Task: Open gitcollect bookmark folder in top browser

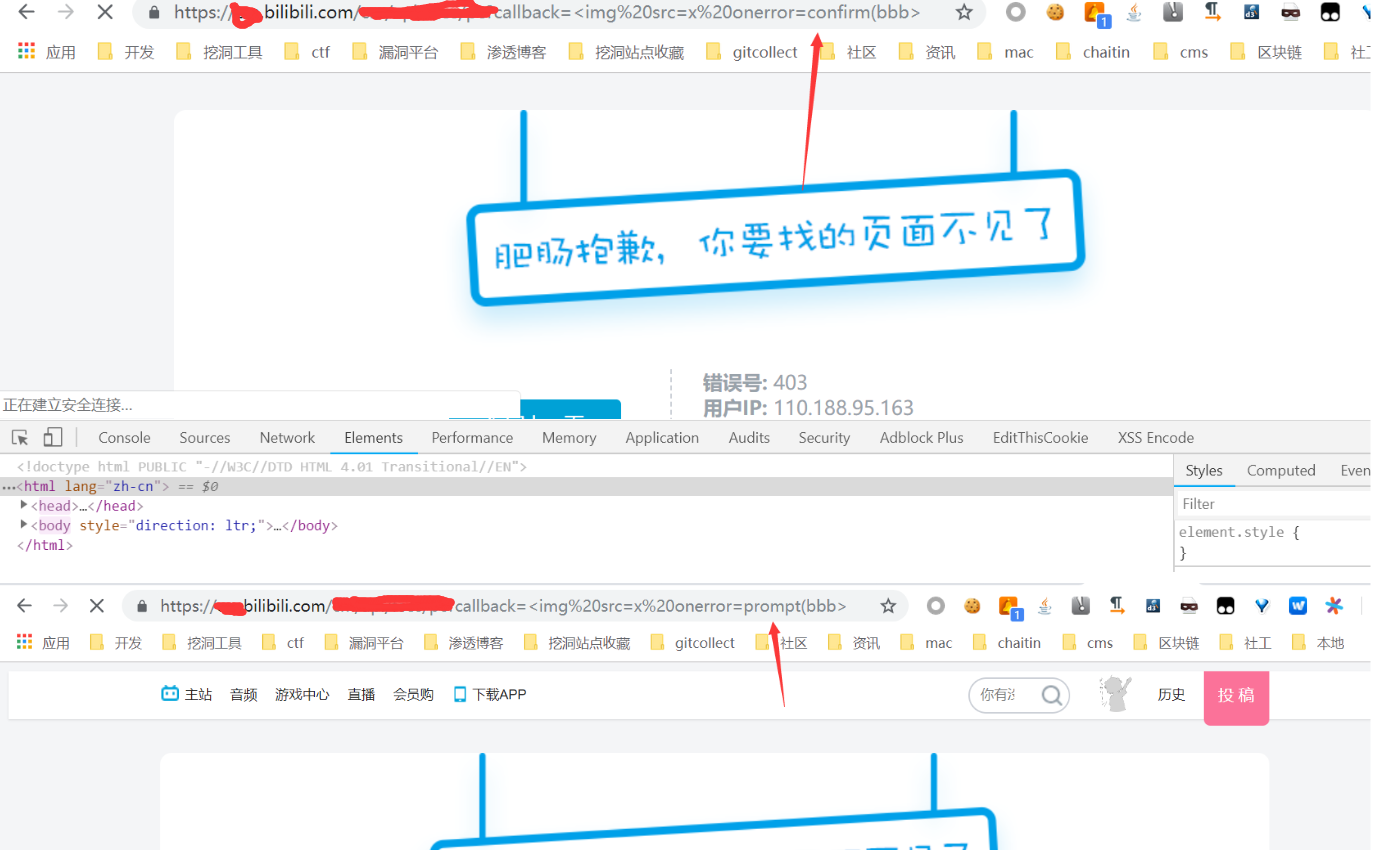Action: tap(752, 52)
